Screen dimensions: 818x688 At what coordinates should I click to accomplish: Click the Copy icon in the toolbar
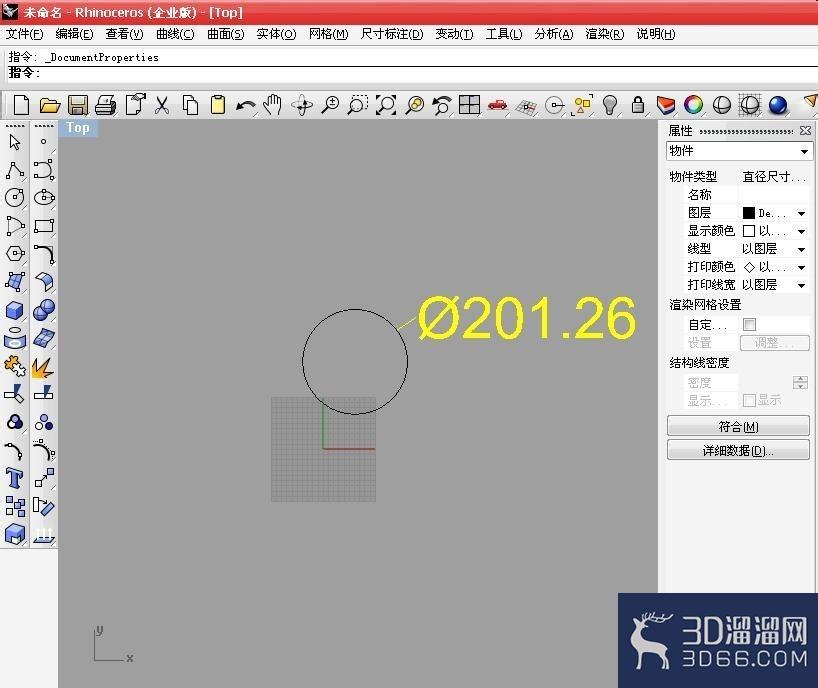pyautogui.click(x=190, y=105)
